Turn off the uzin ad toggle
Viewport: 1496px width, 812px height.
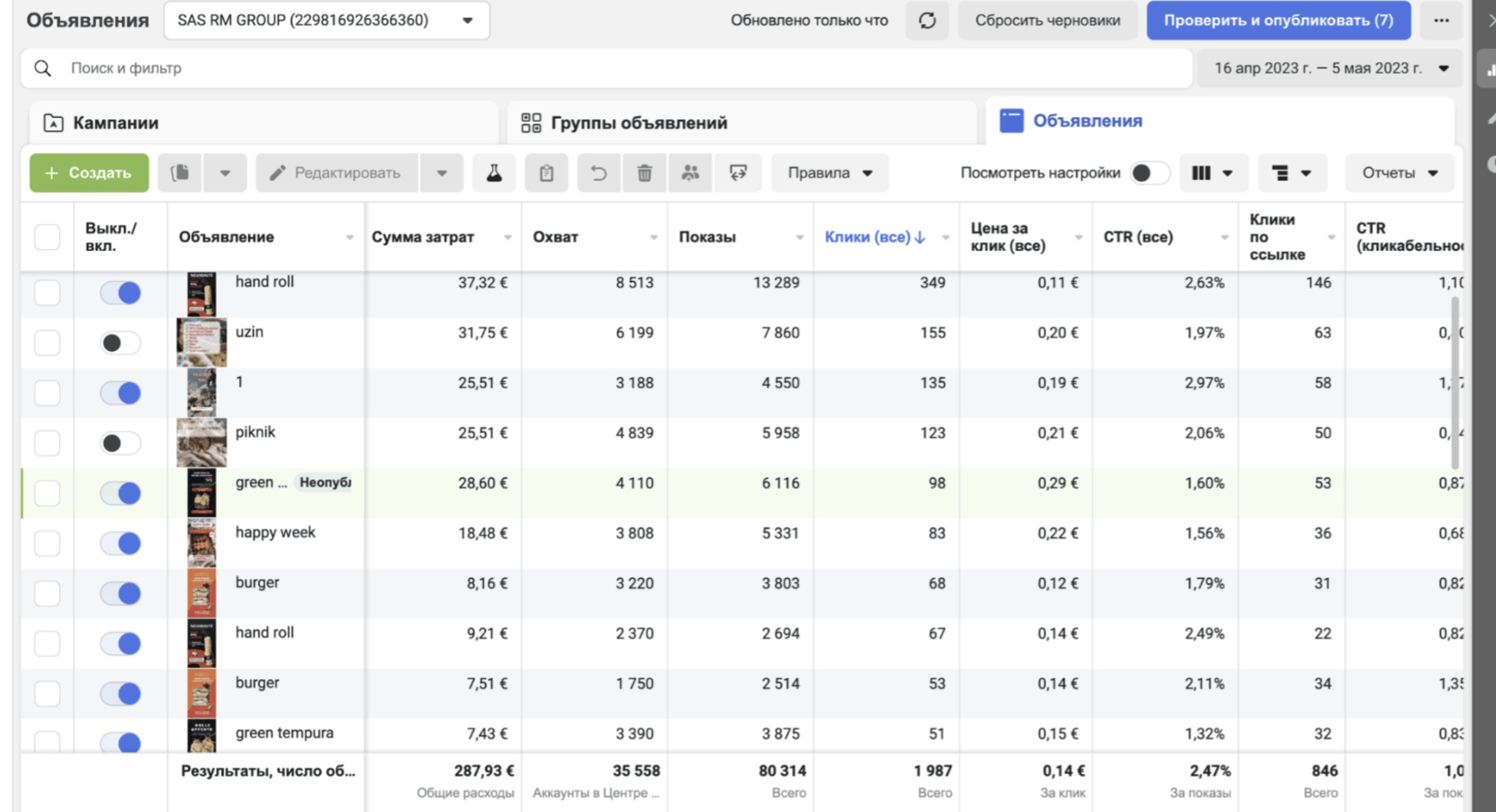[x=120, y=343]
